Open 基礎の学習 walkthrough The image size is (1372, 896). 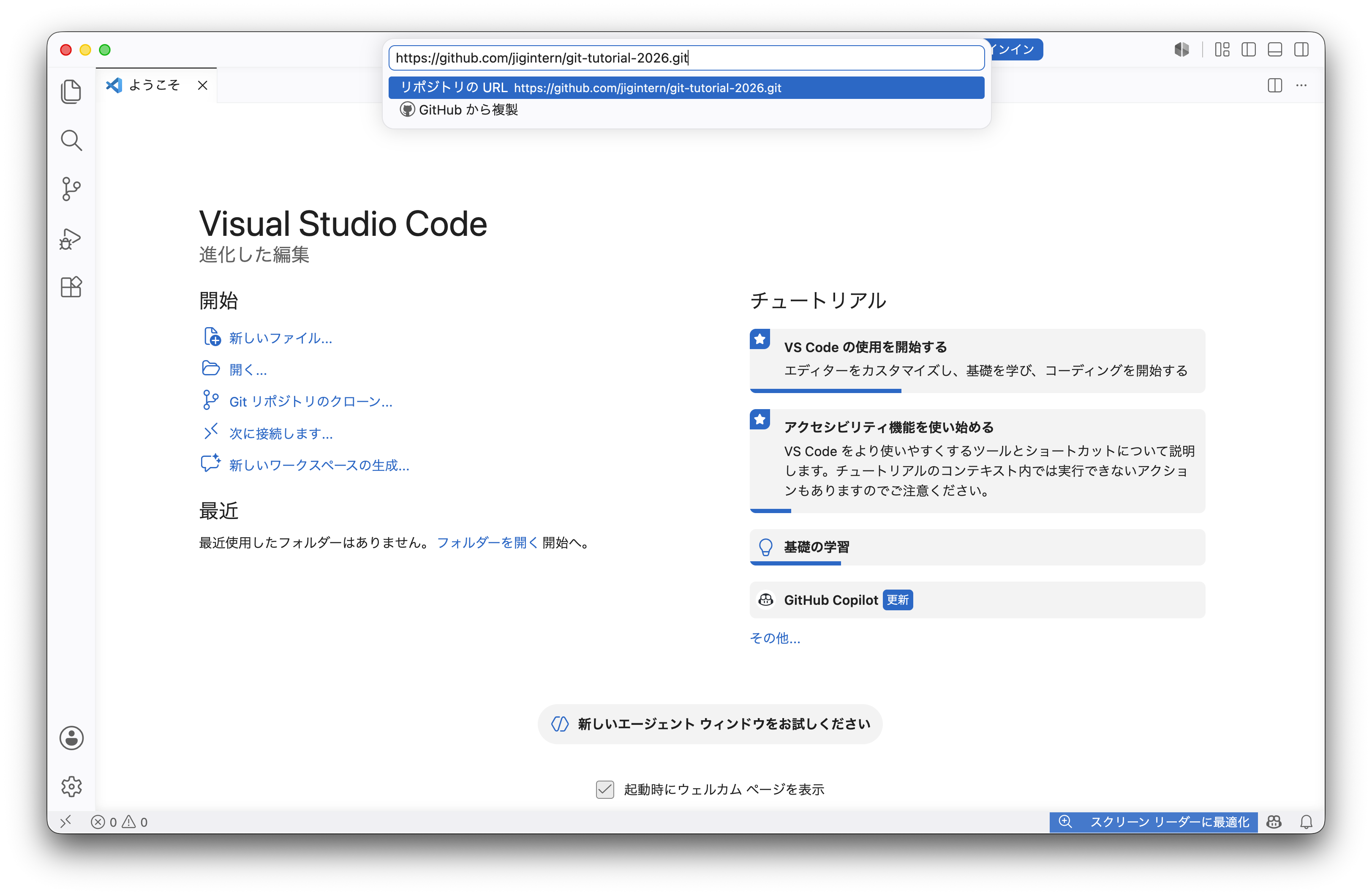coord(977,546)
